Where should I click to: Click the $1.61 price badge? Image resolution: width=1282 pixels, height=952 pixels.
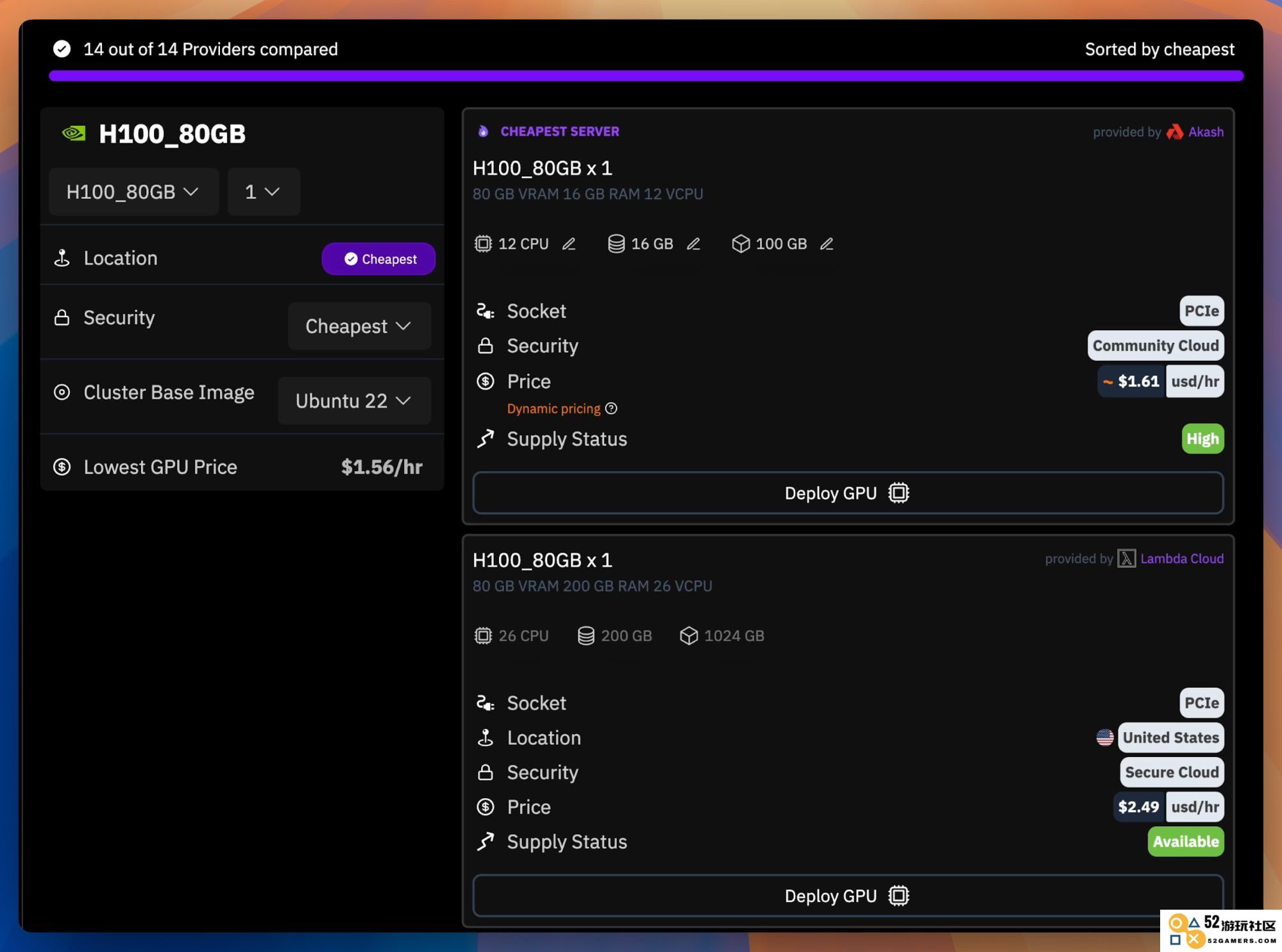click(1131, 381)
